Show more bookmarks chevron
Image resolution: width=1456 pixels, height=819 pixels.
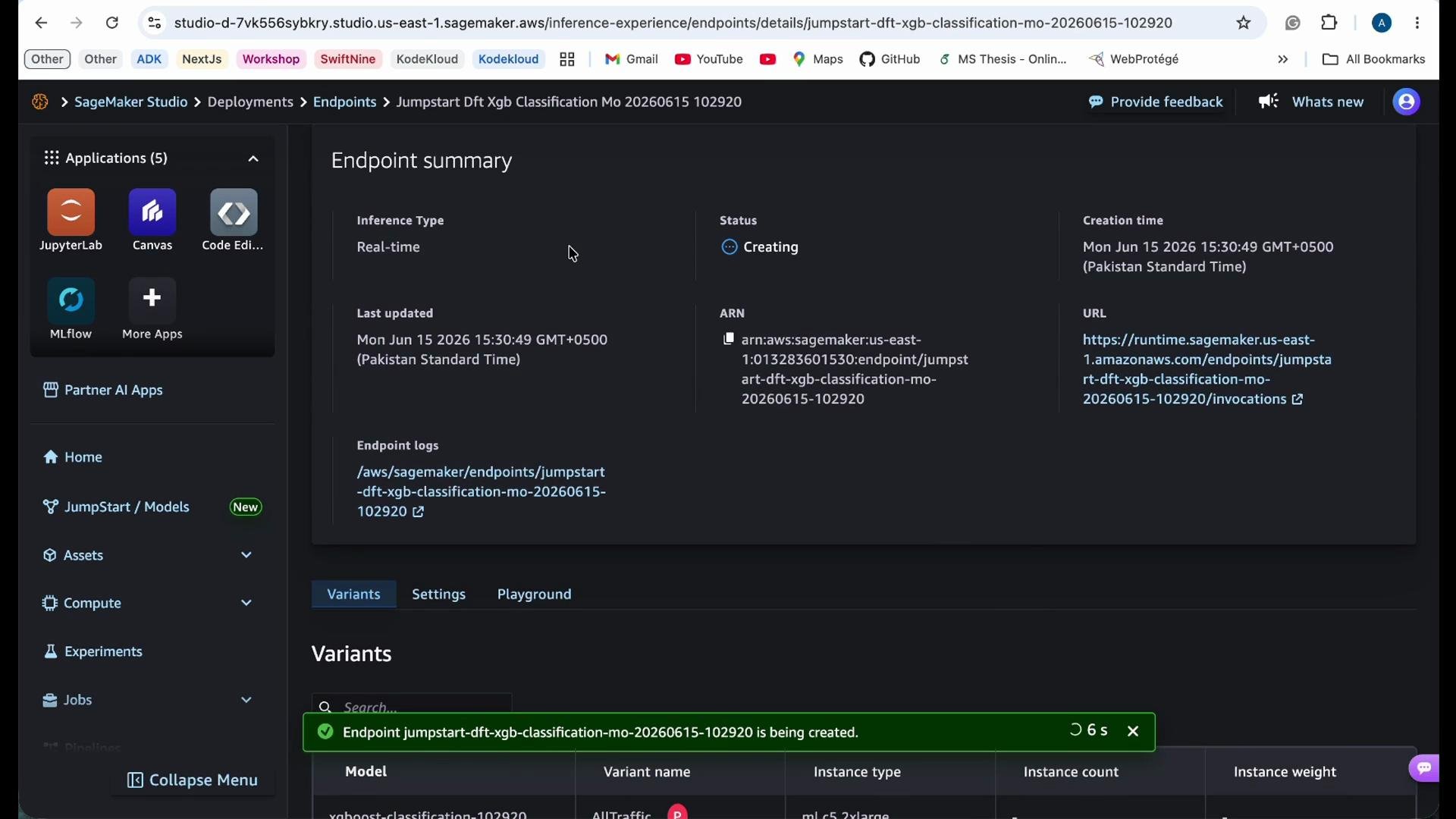(x=1282, y=59)
